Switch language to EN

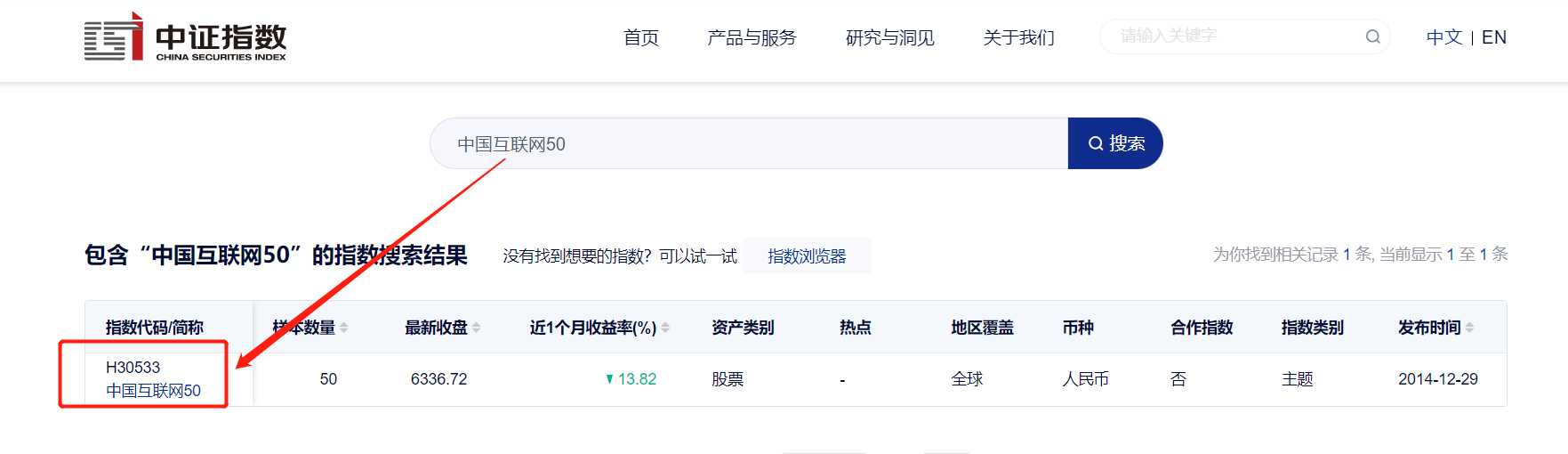[1494, 37]
